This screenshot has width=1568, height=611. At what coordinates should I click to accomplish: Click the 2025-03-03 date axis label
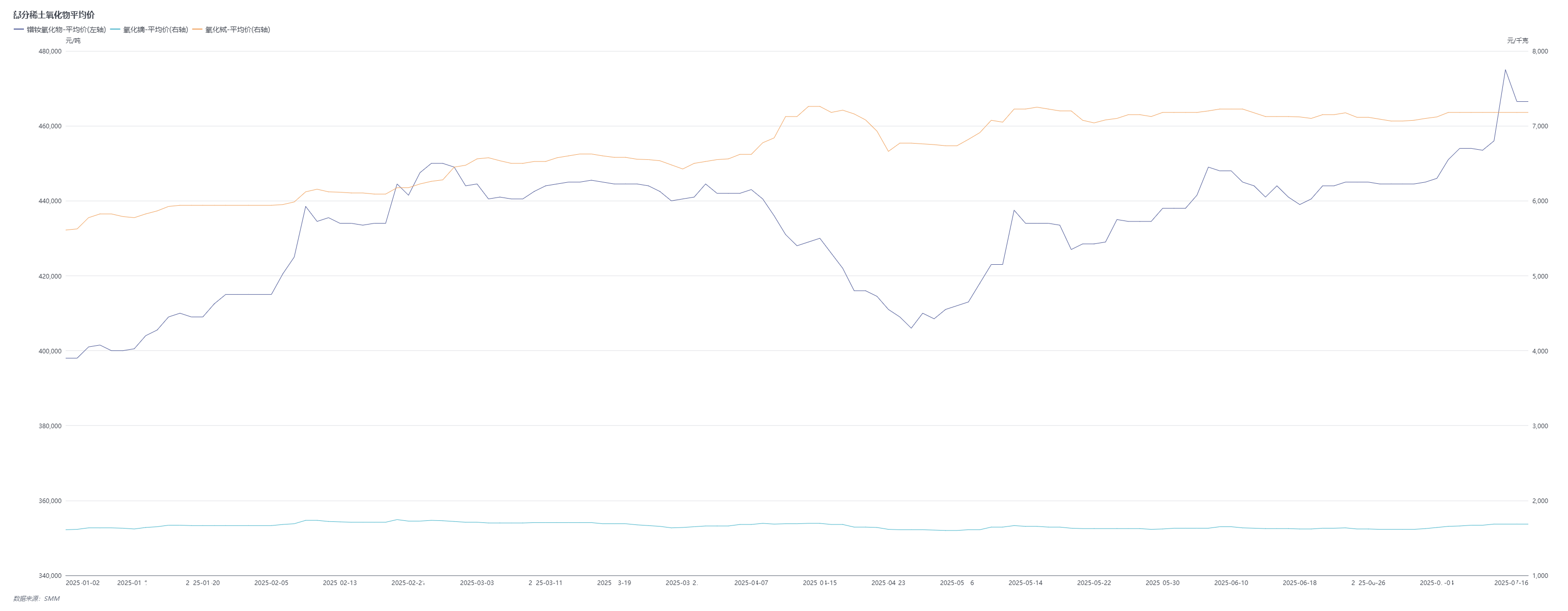click(x=477, y=583)
